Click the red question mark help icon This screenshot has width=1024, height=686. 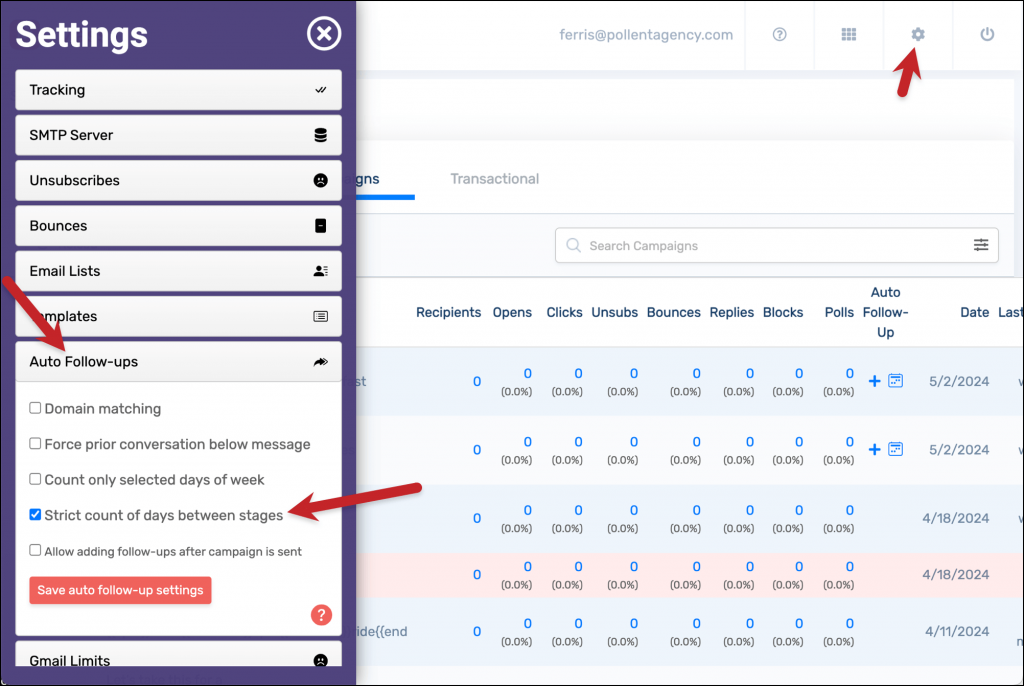[x=320, y=615]
